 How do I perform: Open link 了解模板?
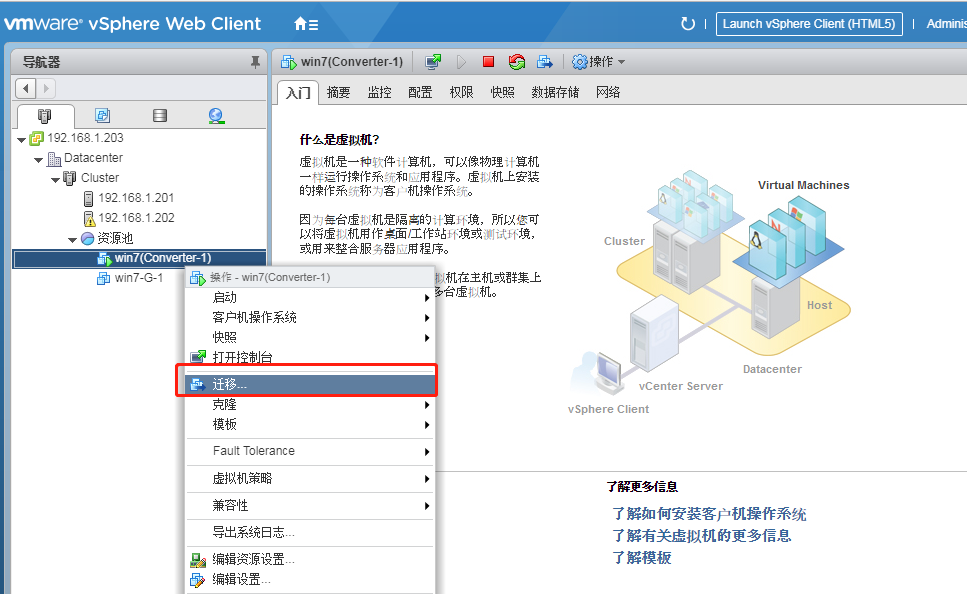pyautogui.click(x=641, y=558)
